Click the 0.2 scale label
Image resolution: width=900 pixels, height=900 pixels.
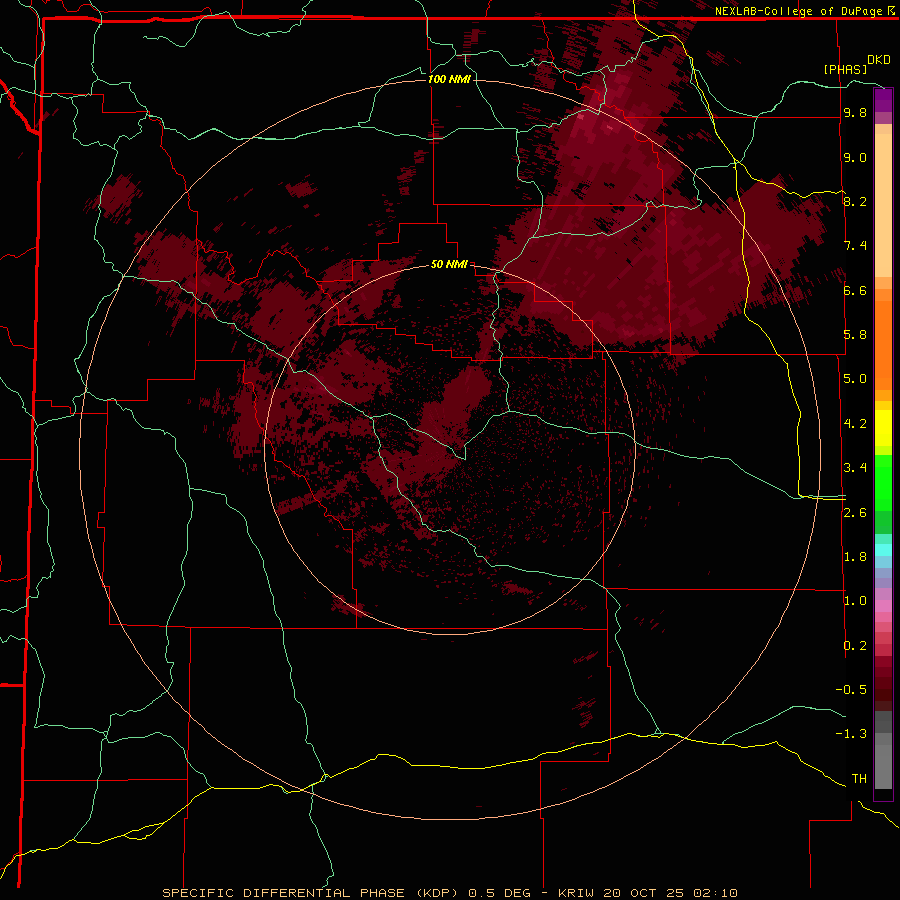[855, 646]
